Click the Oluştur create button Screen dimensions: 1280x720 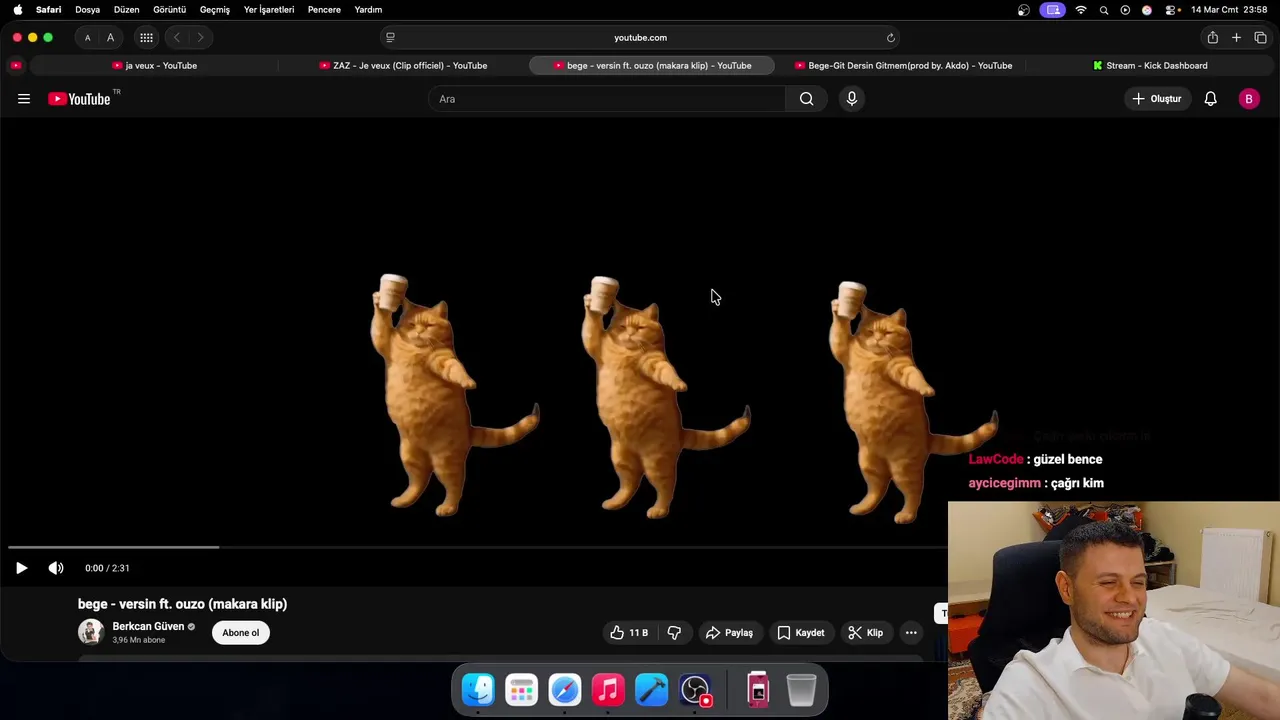point(1157,99)
